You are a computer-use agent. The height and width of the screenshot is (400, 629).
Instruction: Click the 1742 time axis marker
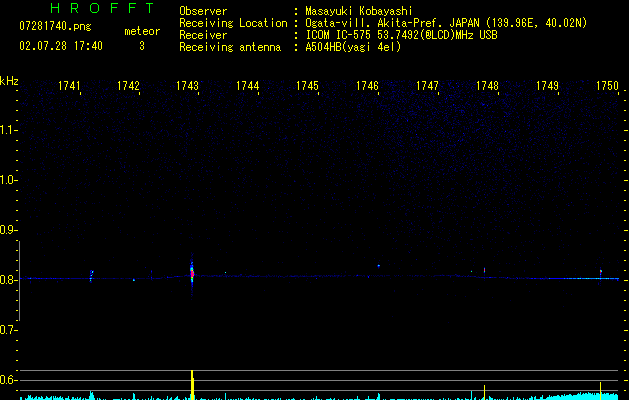pyautogui.click(x=128, y=86)
